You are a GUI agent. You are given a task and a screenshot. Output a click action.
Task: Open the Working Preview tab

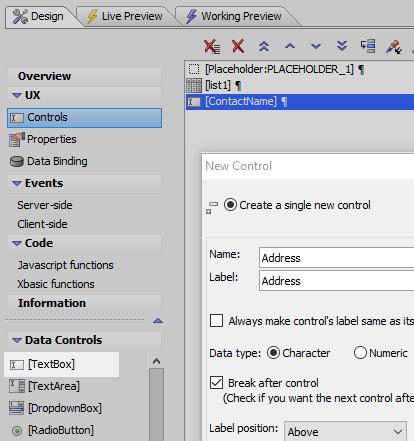(234, 16)
